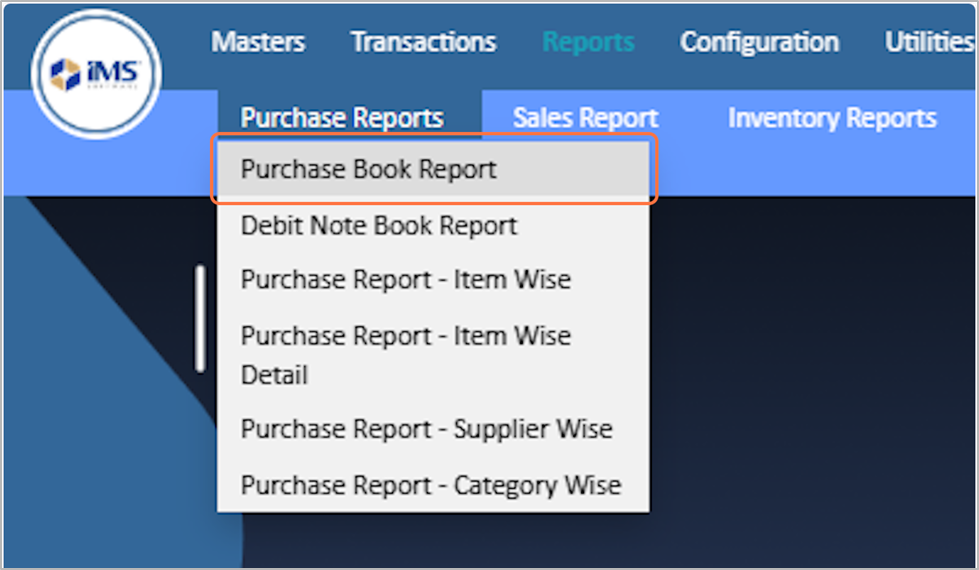Open the Transactions menu
This screenshot has width=979, height=570.
(423, 42)
